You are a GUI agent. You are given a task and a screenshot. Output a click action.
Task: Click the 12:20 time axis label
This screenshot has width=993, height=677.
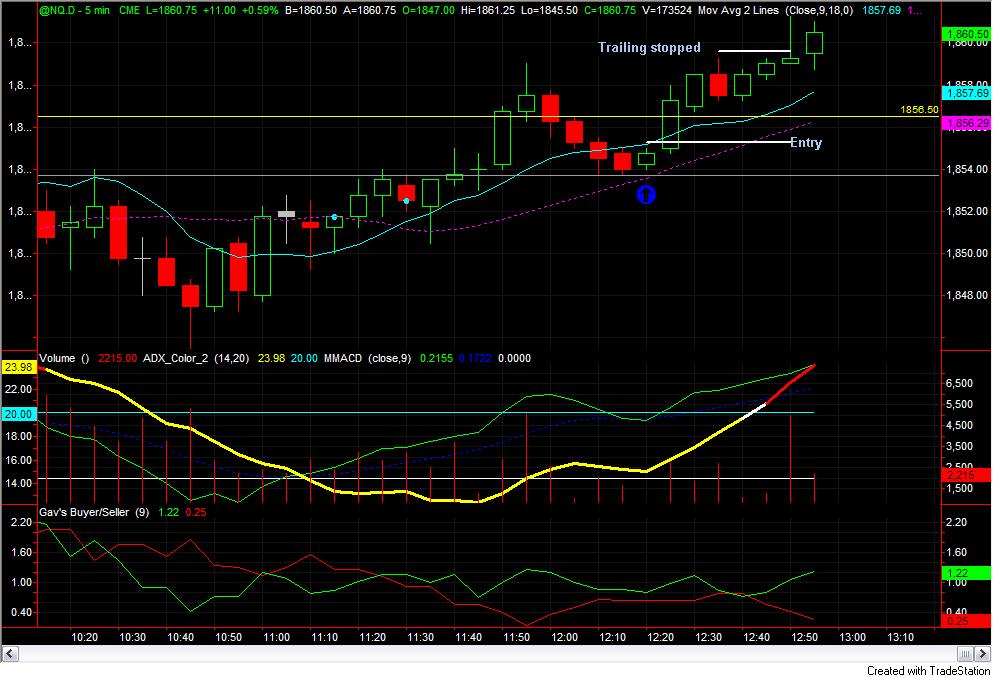pyautogui.click(x=661, y=637)
